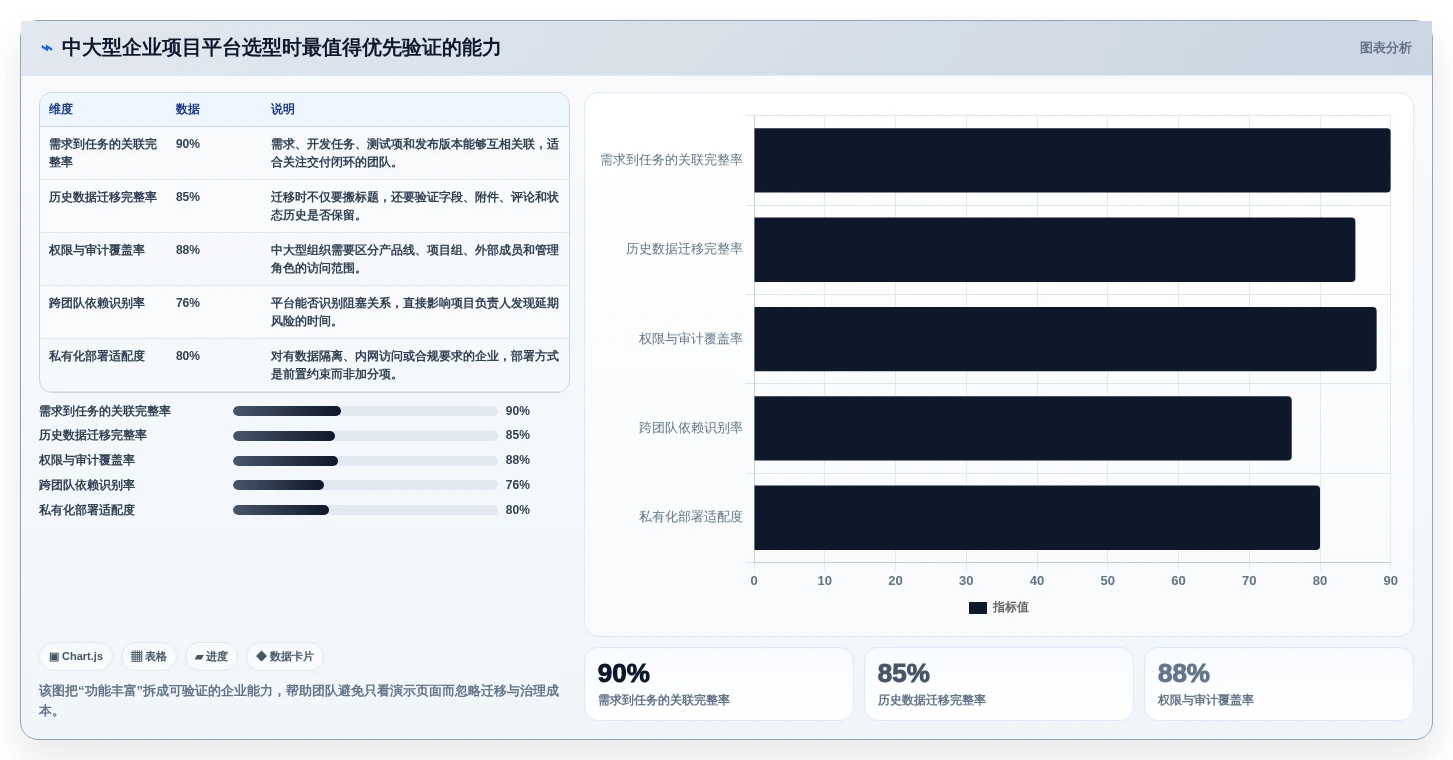Click the x-axis tick label 50

[x=1108, y=581]
